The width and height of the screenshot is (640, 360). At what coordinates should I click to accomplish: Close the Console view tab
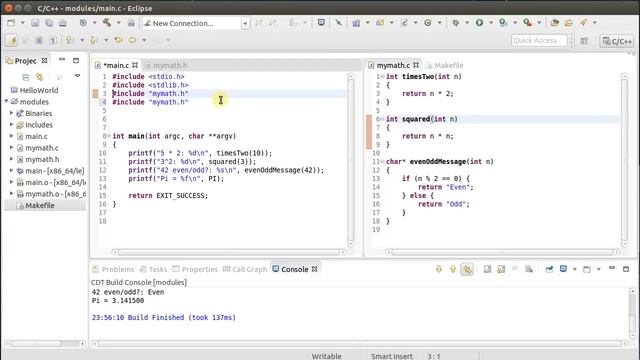click(315, 269)
